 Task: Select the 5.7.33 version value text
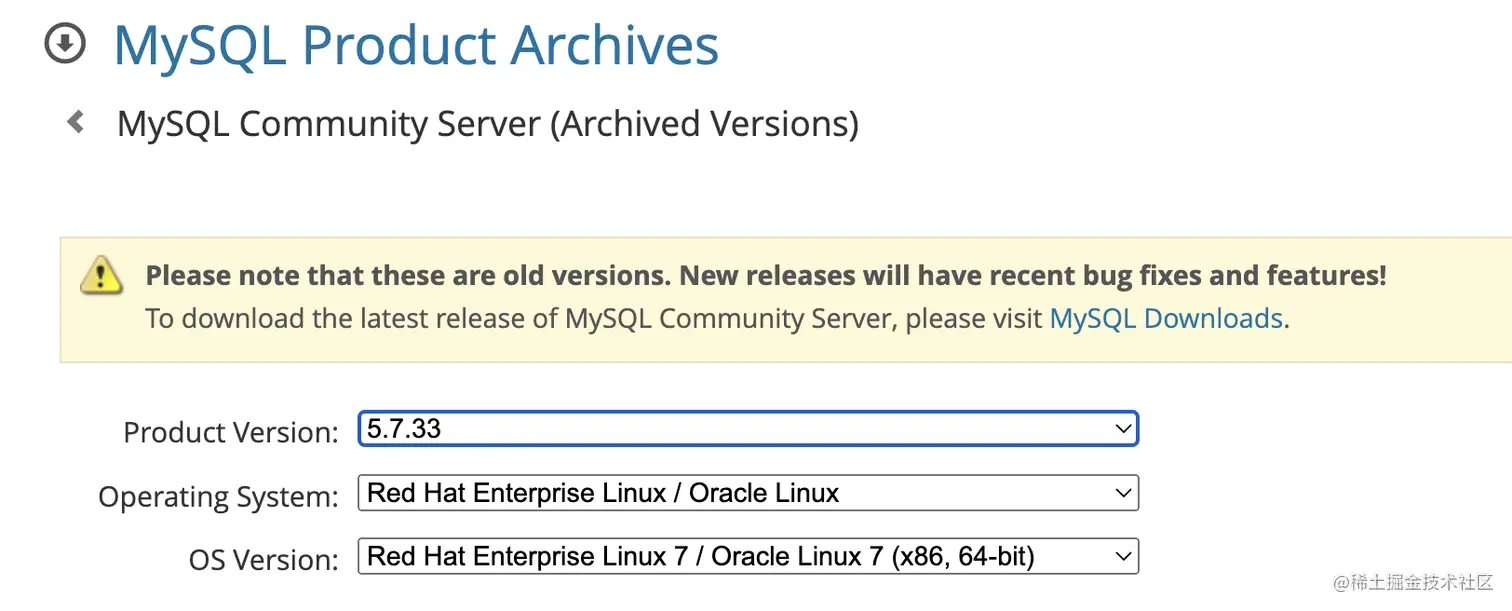point(404,429)
